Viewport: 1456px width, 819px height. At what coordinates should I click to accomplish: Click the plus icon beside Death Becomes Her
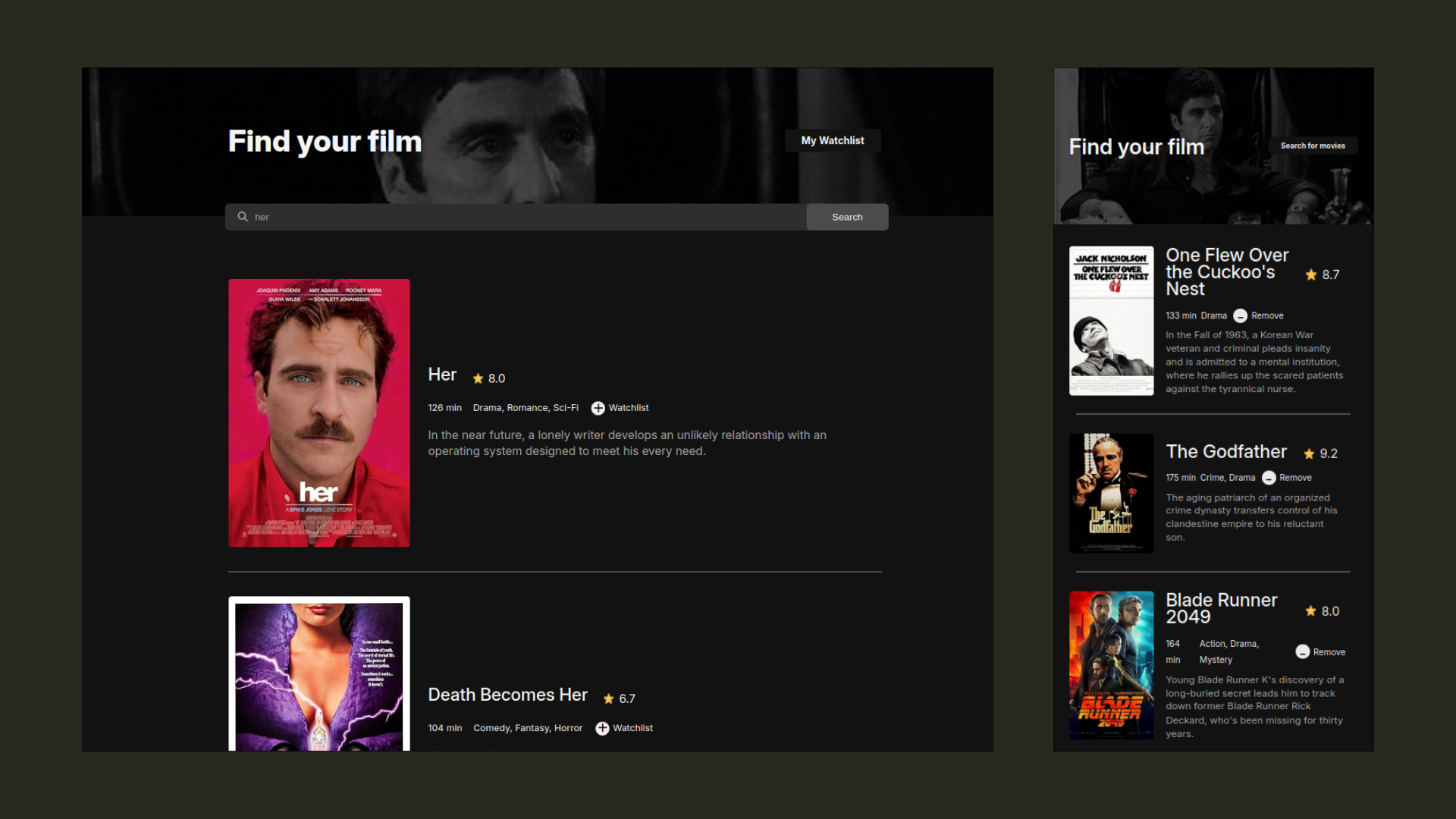point(601,727)
